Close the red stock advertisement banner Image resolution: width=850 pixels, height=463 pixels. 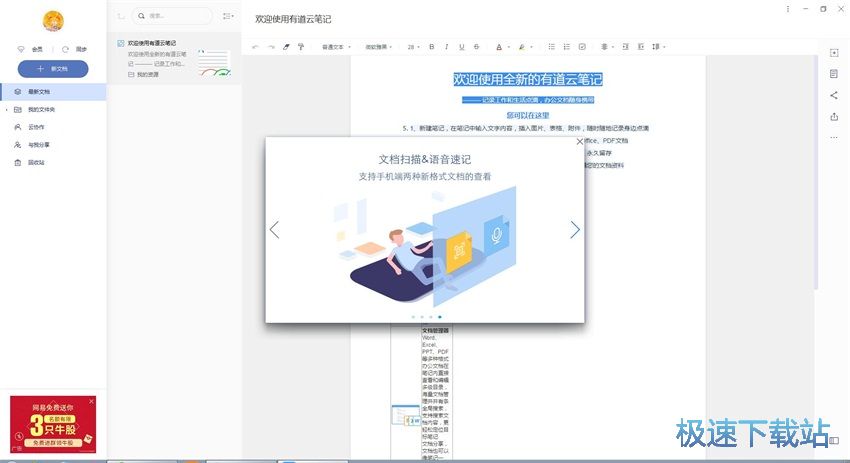click(91, 401)
